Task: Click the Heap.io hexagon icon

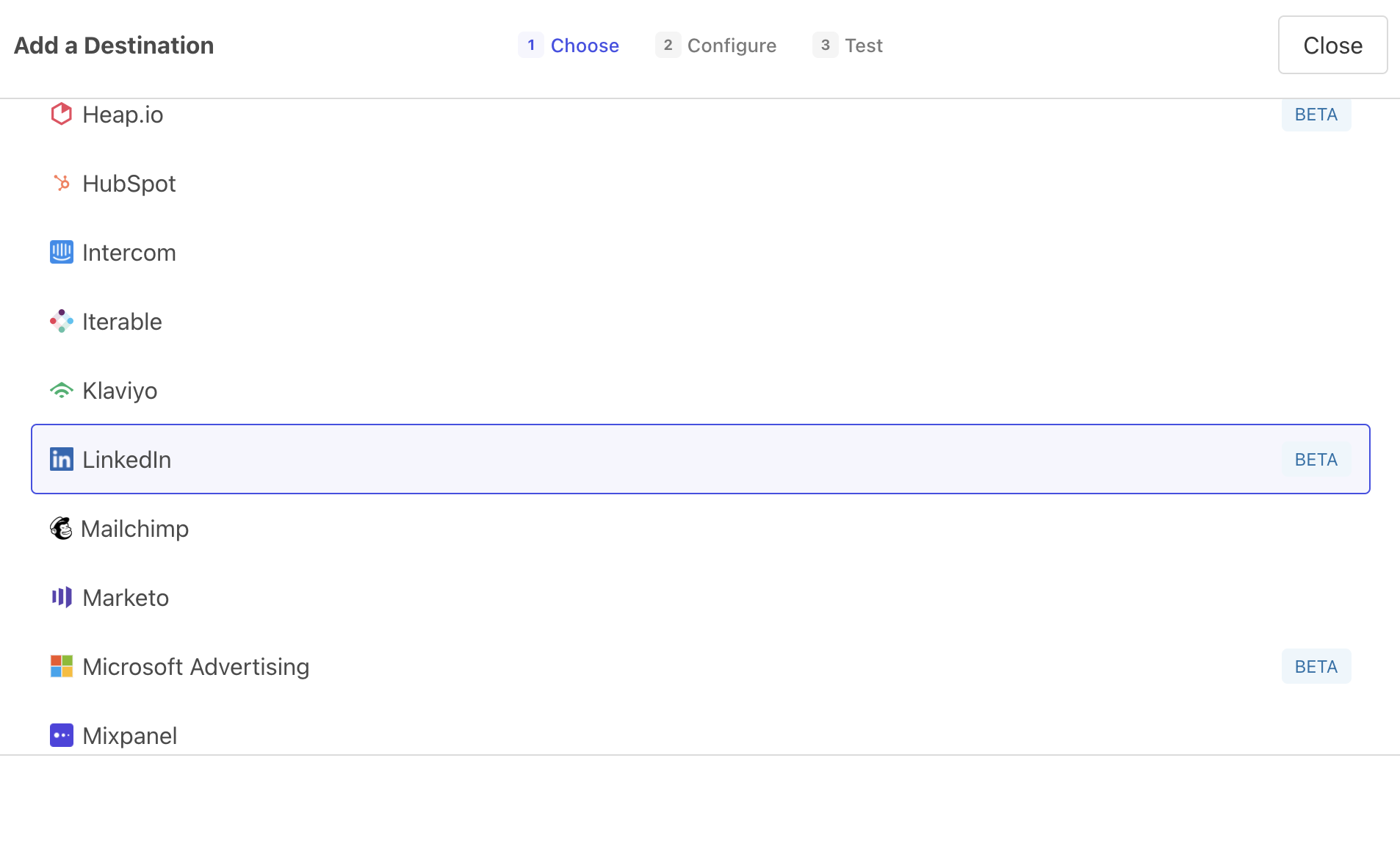Action: click(61, 114)
